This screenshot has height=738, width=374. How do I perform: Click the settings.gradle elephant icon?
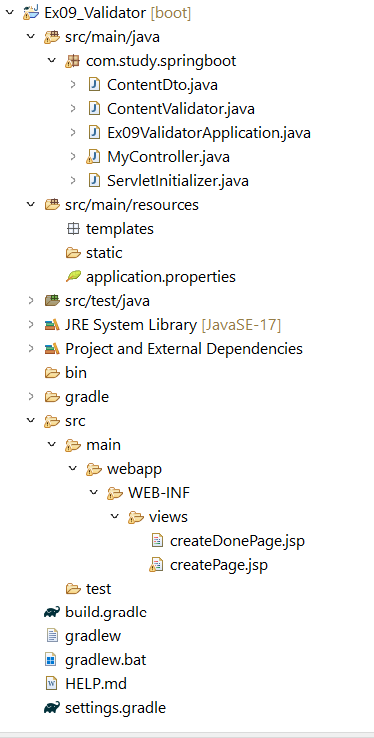click(51, 707)
